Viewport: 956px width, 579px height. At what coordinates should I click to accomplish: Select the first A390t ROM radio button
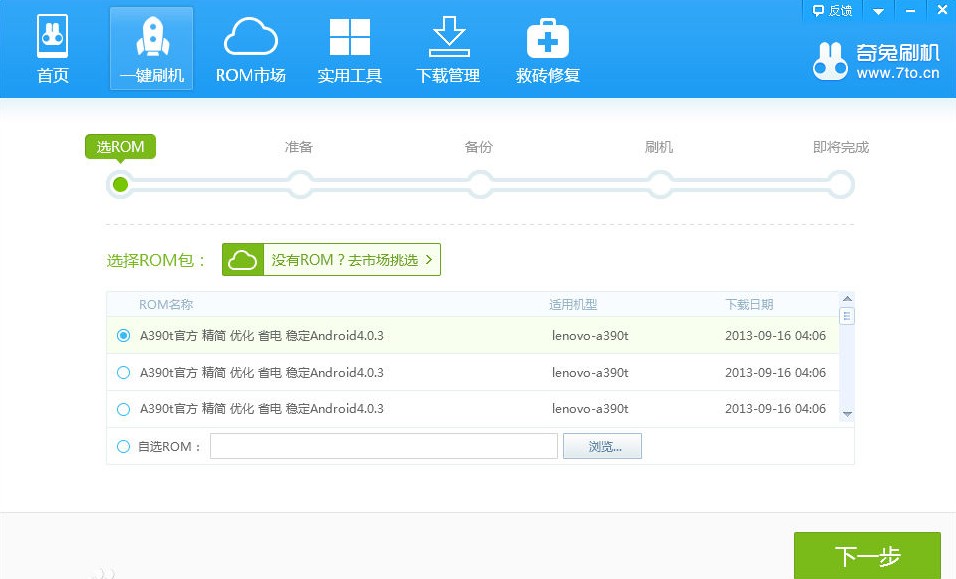tap(124, 336)
